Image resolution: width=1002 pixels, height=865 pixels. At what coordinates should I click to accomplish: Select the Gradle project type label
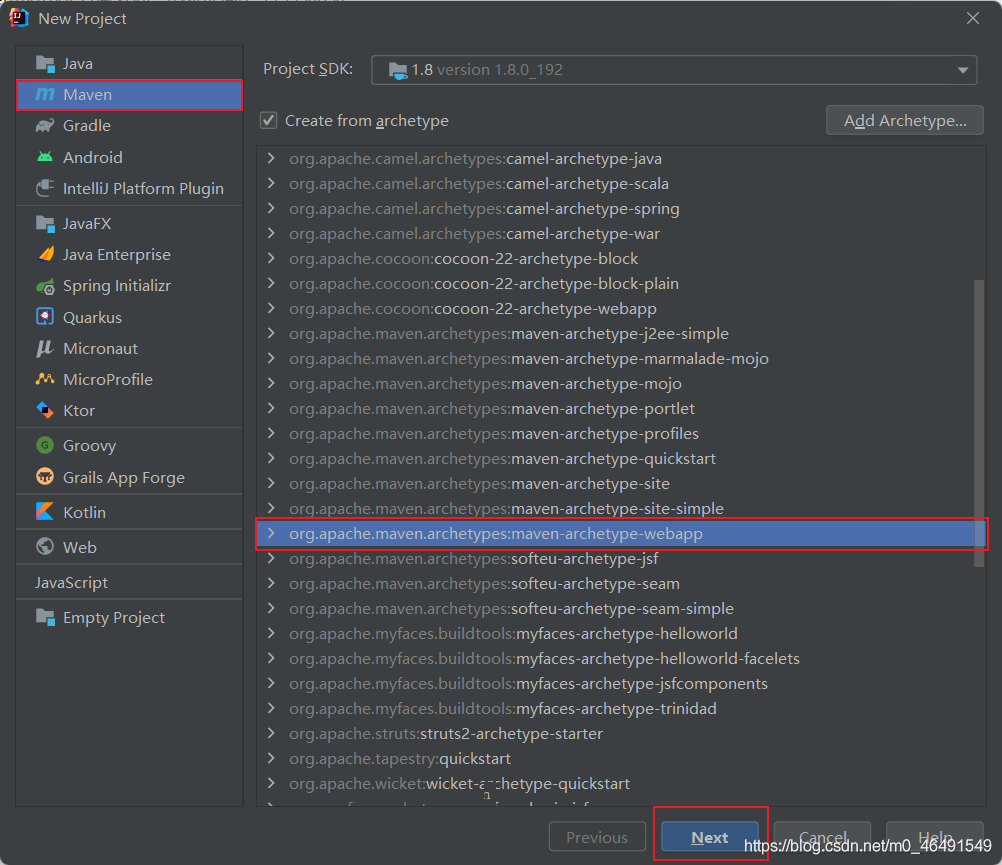pyautogui.click(x=87, y=126)
